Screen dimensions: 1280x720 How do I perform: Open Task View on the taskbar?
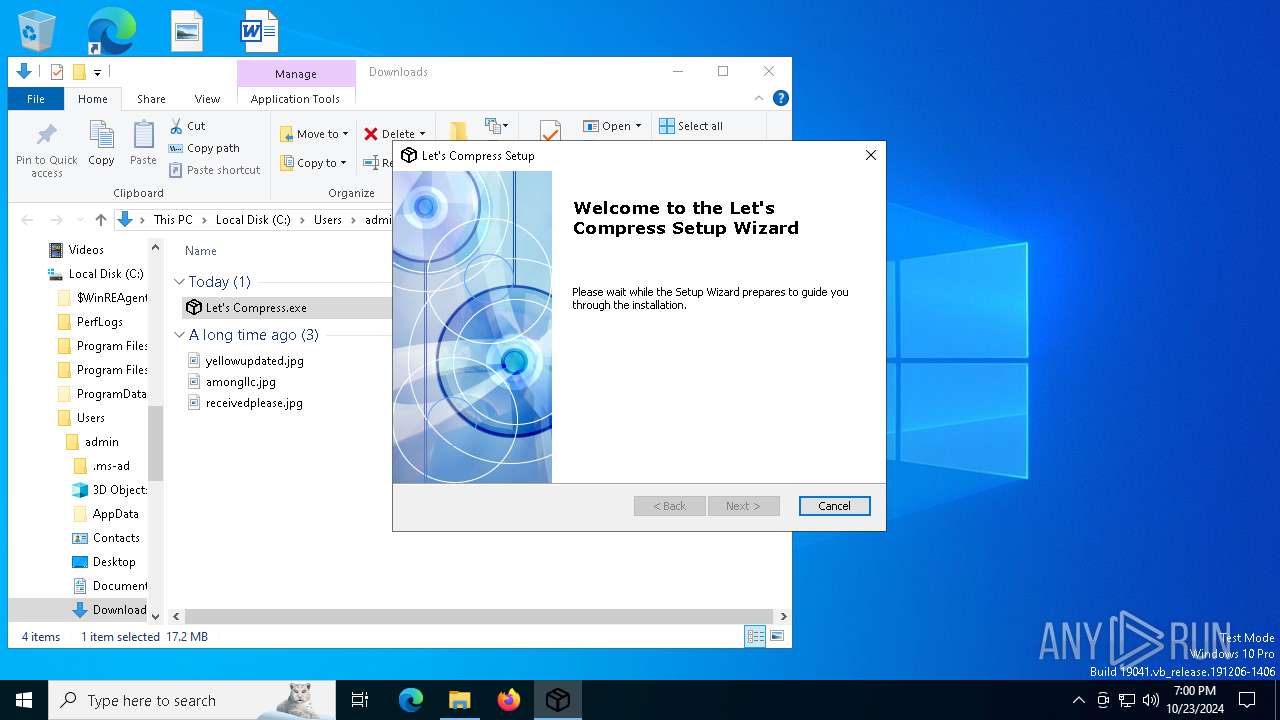[360, 700]
